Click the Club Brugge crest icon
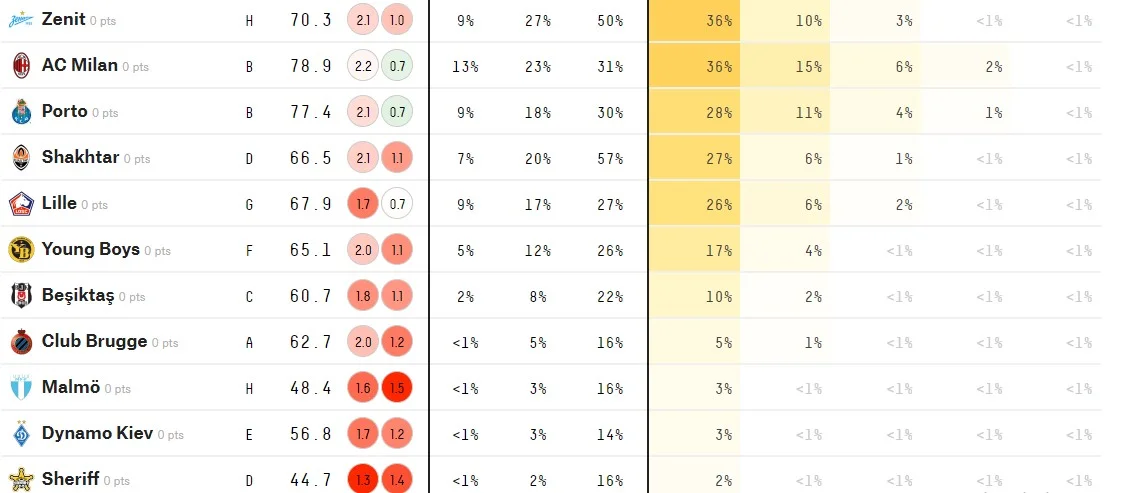Image resolution: width=1124 pixels, height=493 pixels. pyautogui.click(x=20, y=342)
